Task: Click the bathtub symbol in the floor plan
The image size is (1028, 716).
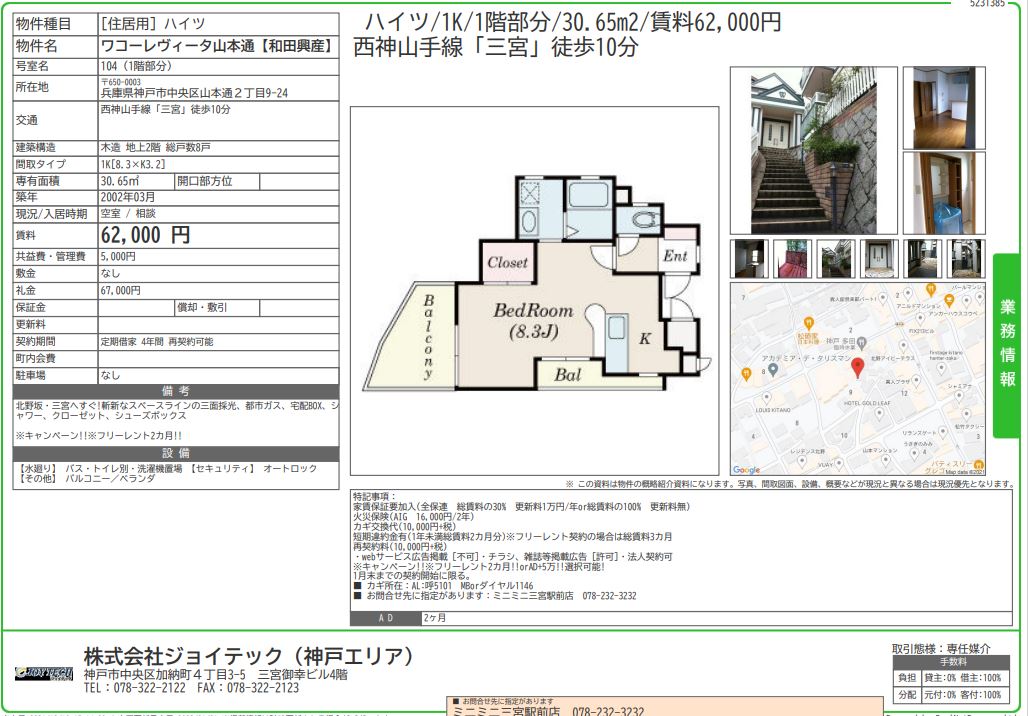Action: pos(588,195)
